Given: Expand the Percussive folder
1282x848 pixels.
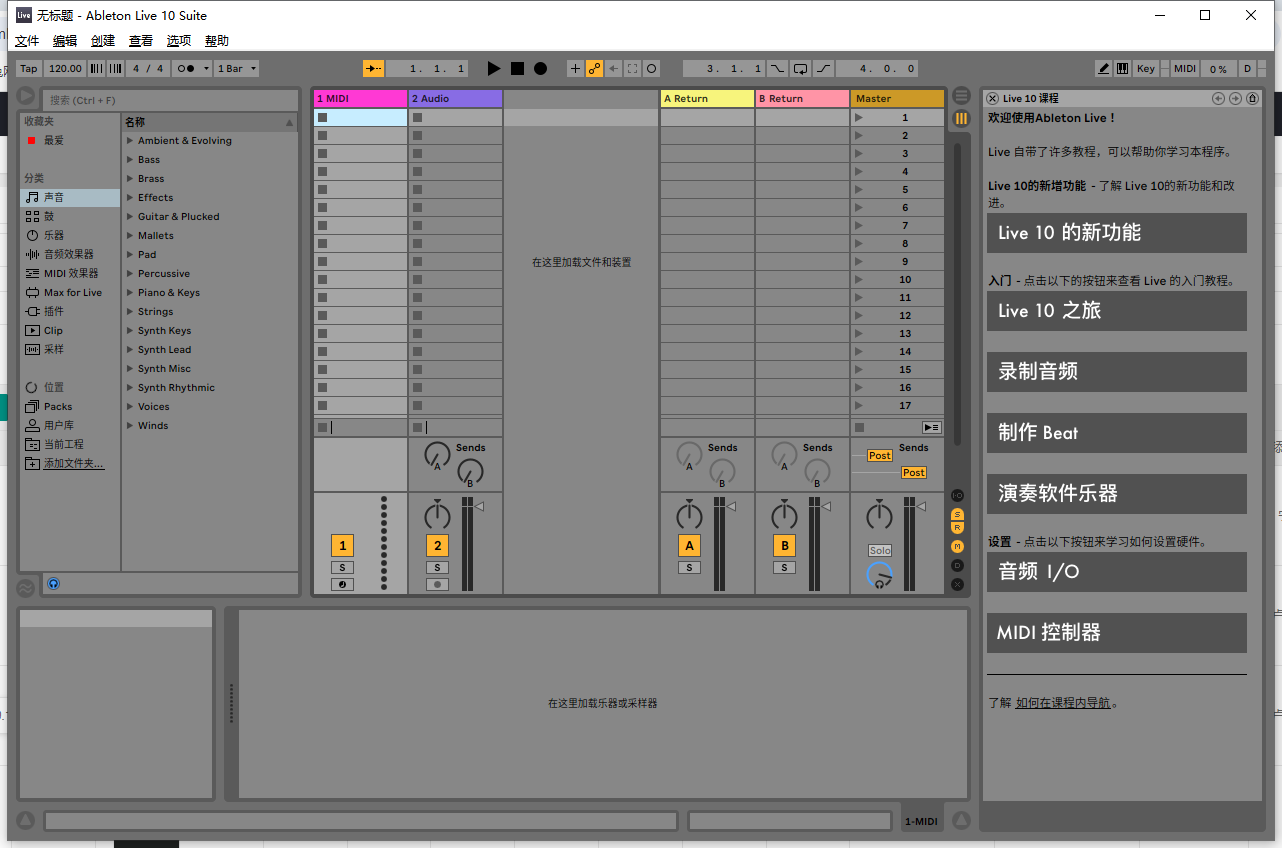Looking at the screenshot, I should point(130,274).
